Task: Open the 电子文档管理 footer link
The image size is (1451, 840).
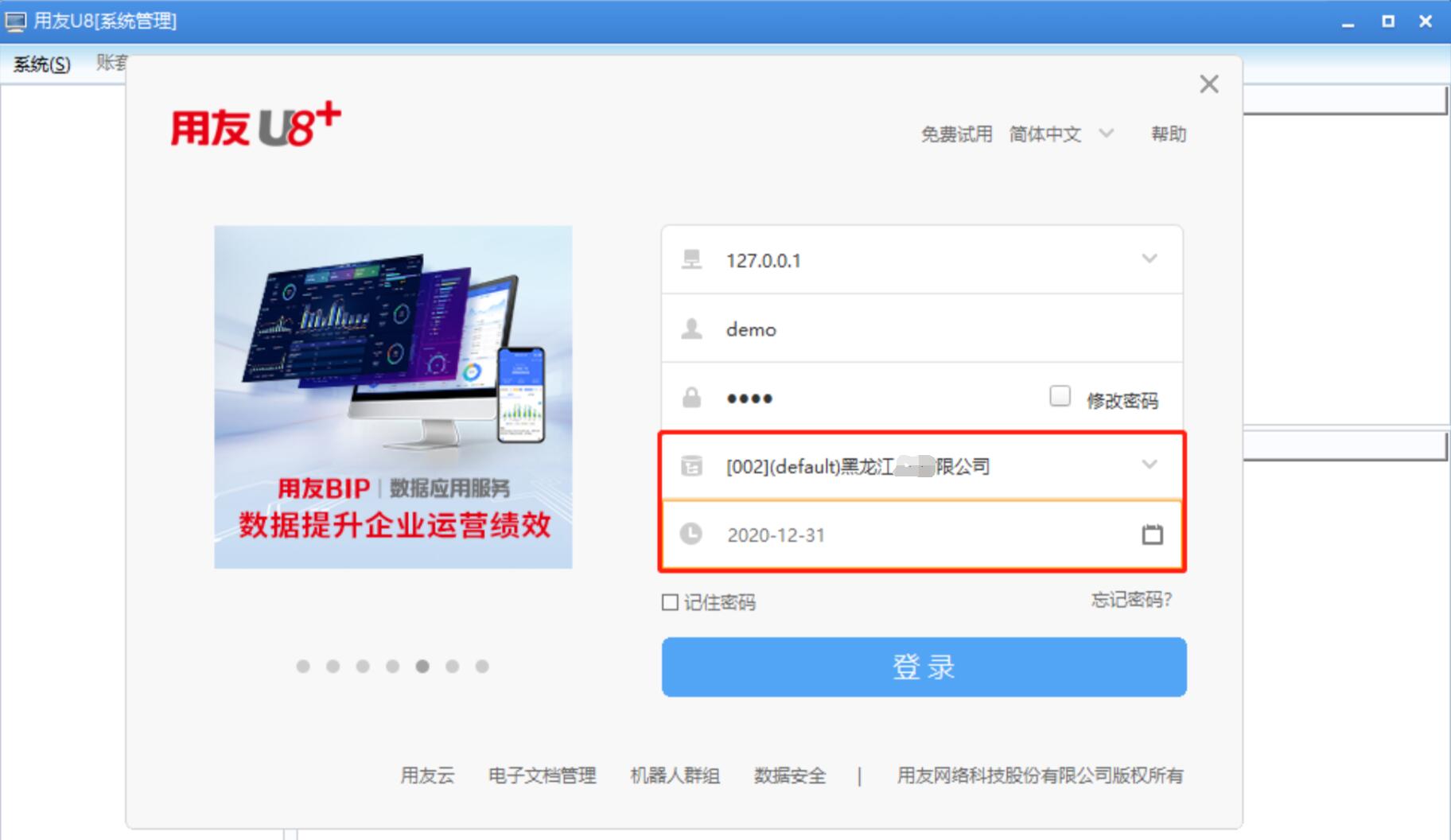Action: pos(542,776)
